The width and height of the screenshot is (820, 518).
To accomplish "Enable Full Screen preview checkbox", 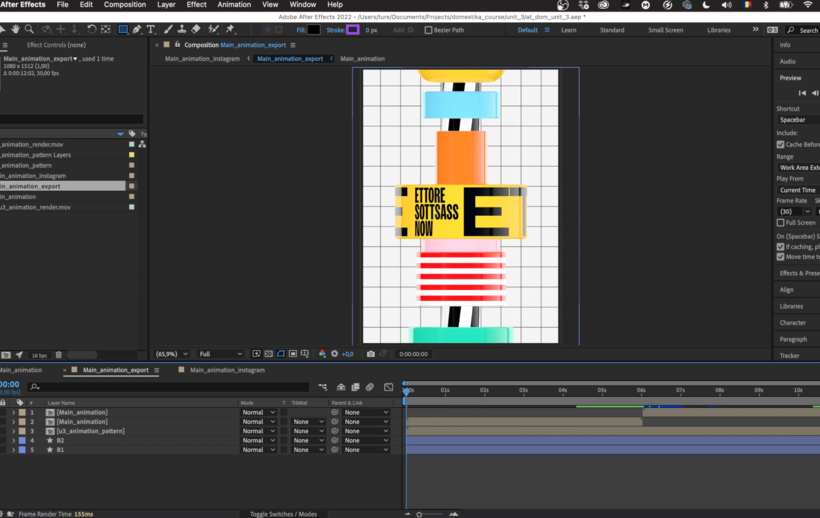I will coord(780,223).
